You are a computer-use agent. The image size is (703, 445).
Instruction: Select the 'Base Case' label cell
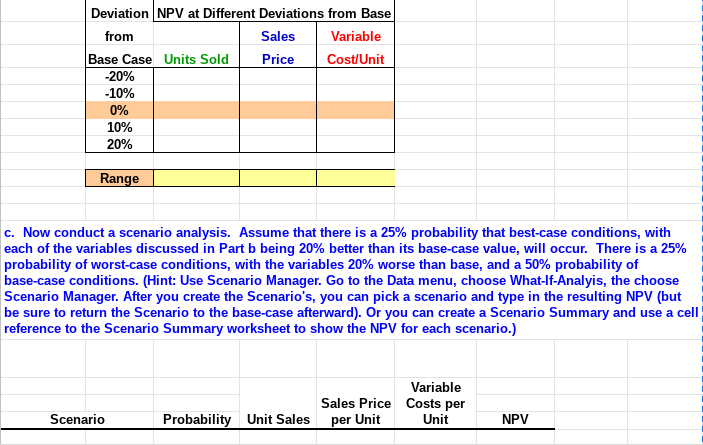[119, 59]
